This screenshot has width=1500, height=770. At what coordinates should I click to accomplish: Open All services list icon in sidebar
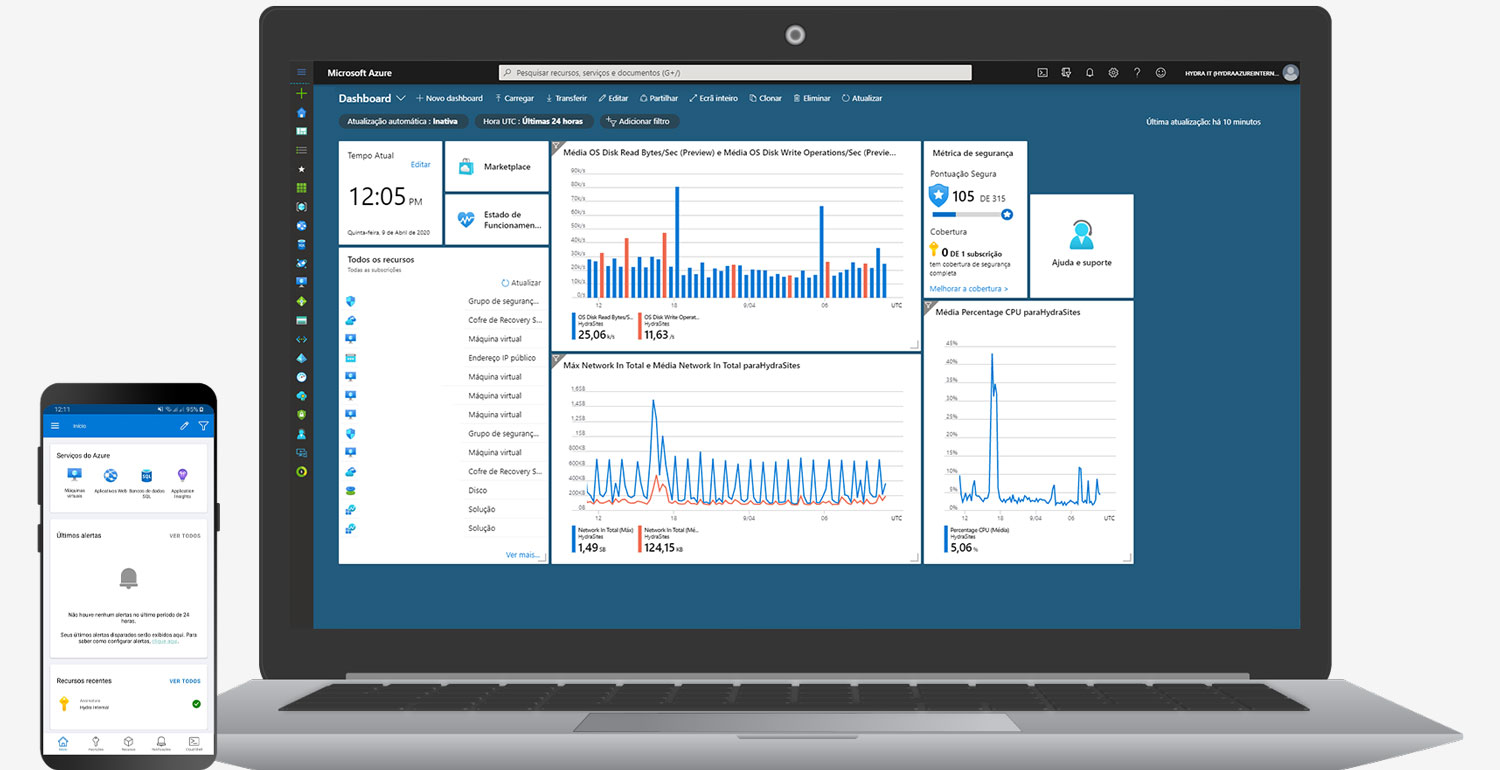[301, 150]
